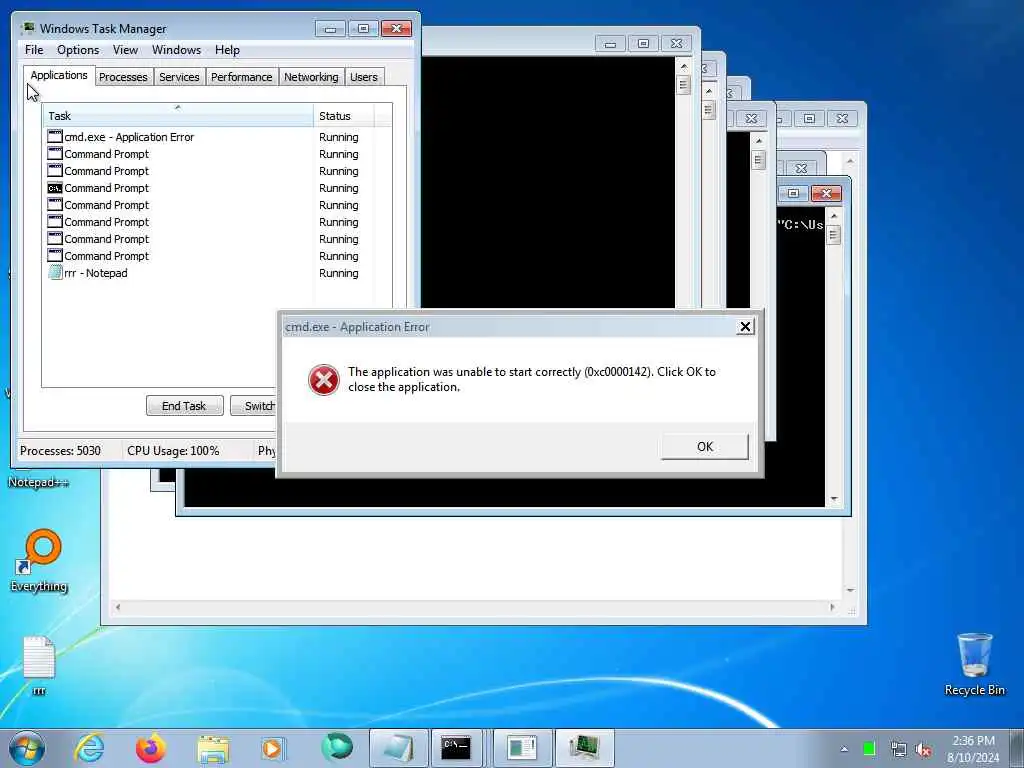
Task: Click OK in the Application Error dialog
Action: tap(705, 447)
